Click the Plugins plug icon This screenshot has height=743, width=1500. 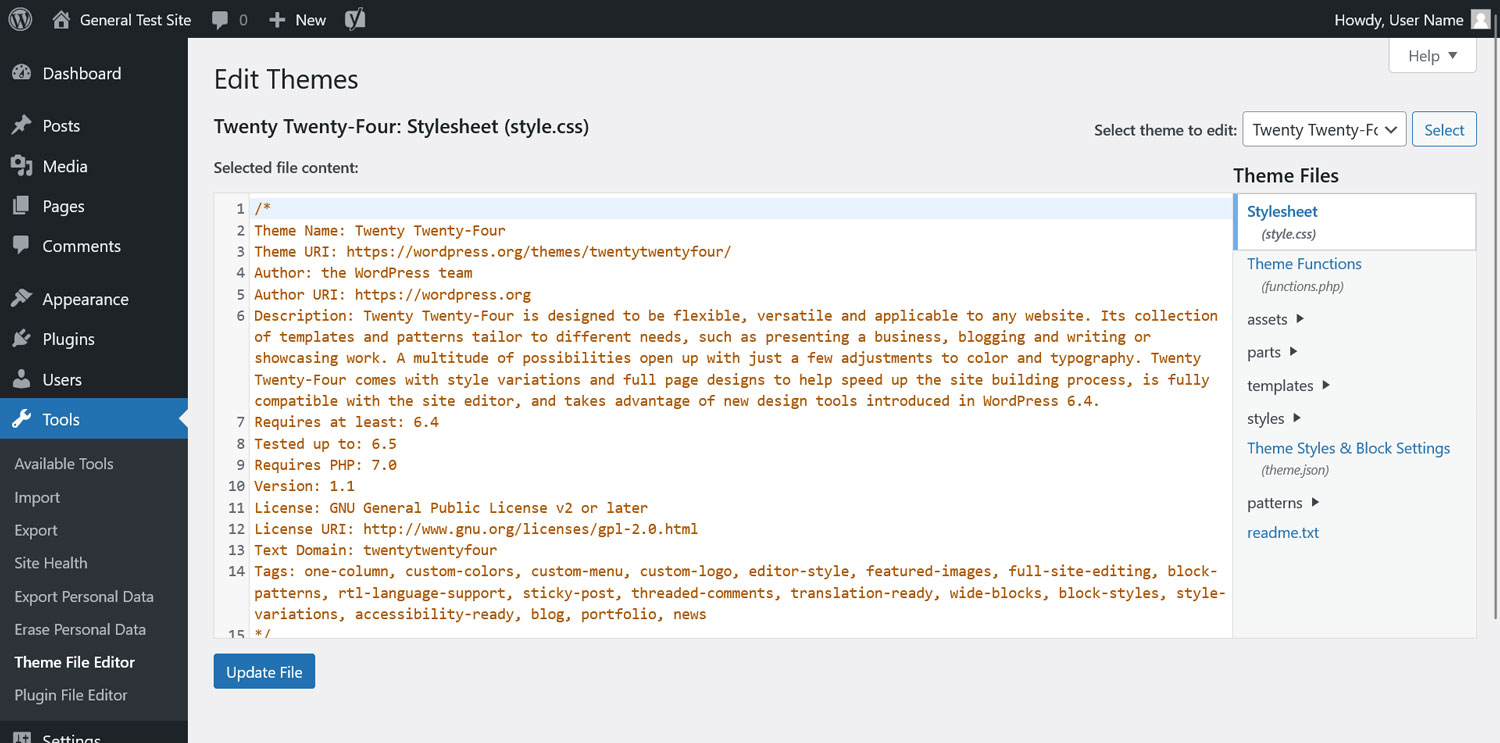(x=22, y=338)
